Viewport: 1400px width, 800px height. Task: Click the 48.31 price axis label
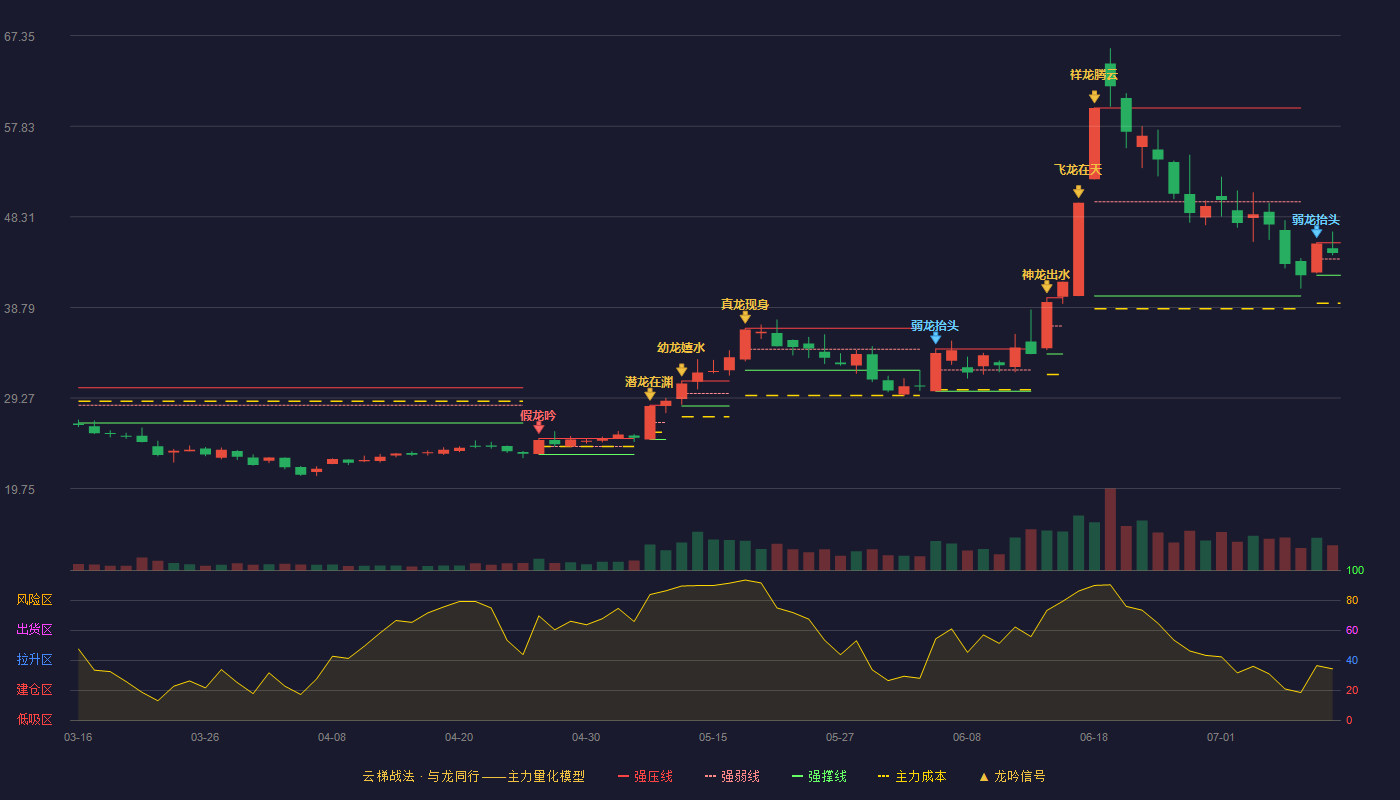(x=19, y=218)
